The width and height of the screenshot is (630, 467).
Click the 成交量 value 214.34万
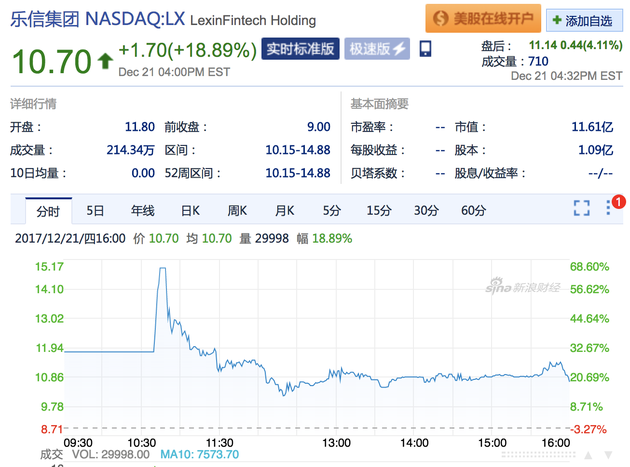tap(131, 150)
